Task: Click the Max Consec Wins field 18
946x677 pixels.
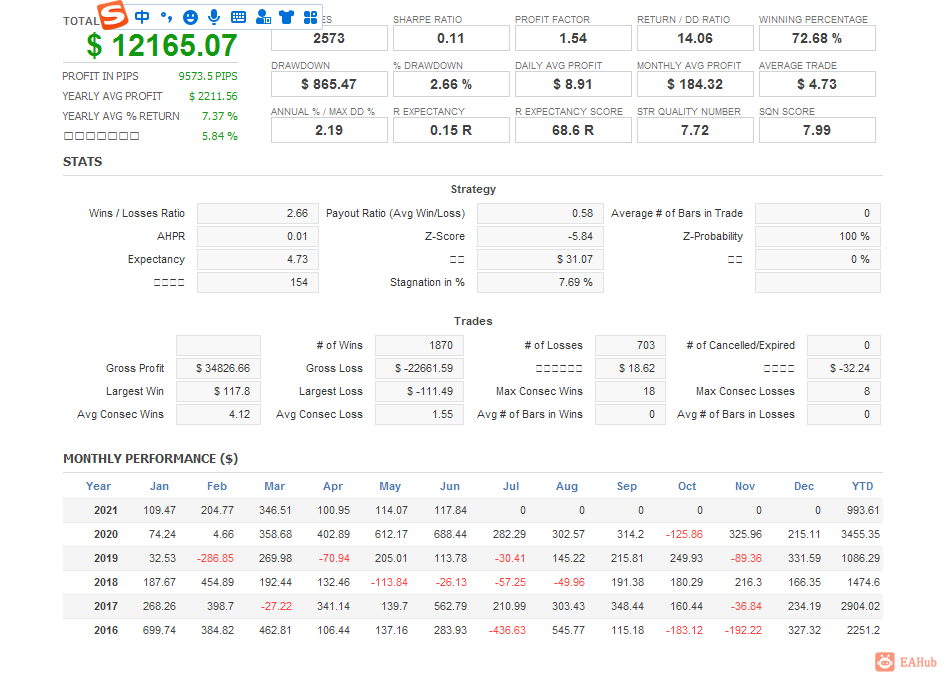Action: point(630,391)
